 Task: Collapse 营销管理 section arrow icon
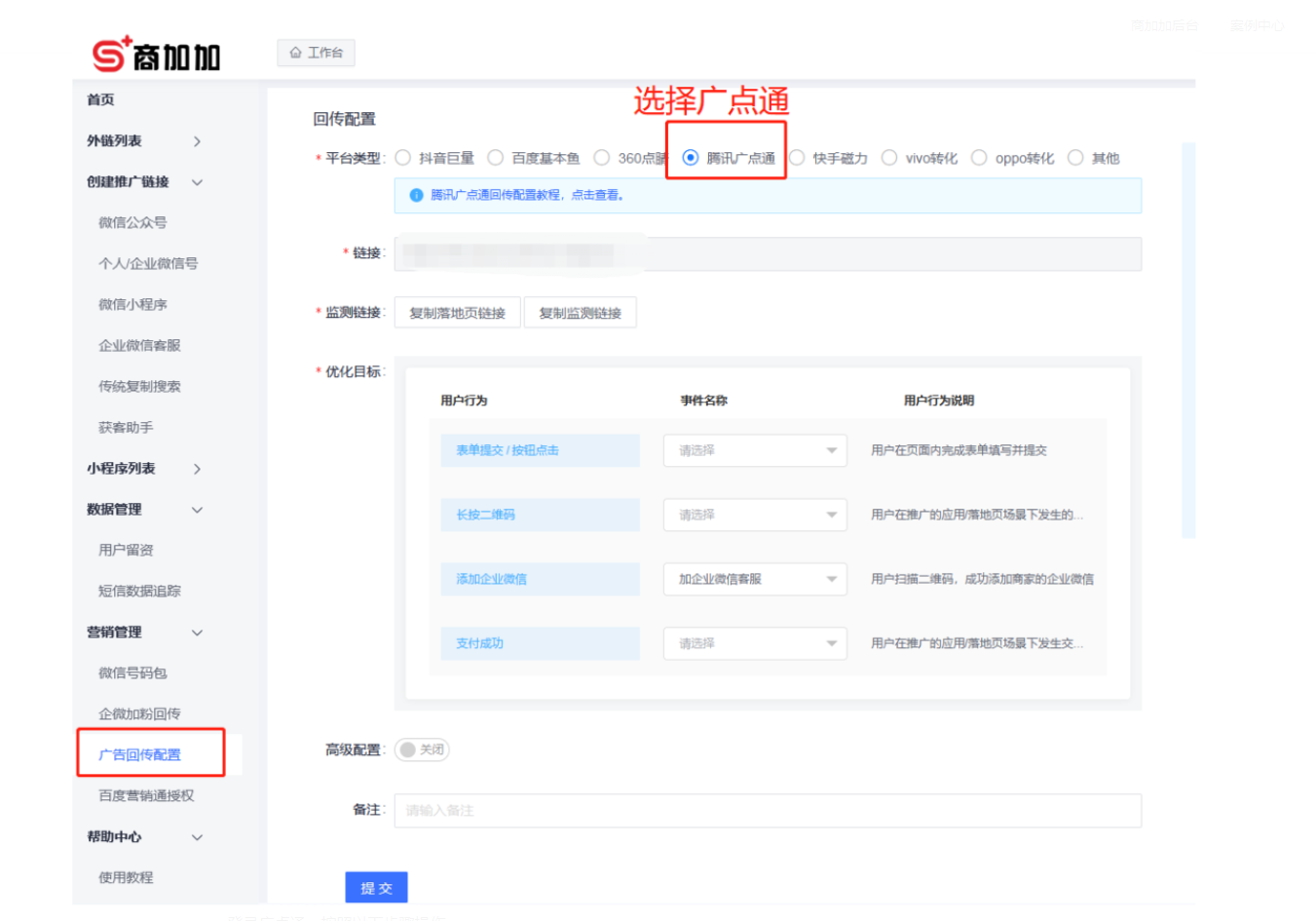click(197, 633)
